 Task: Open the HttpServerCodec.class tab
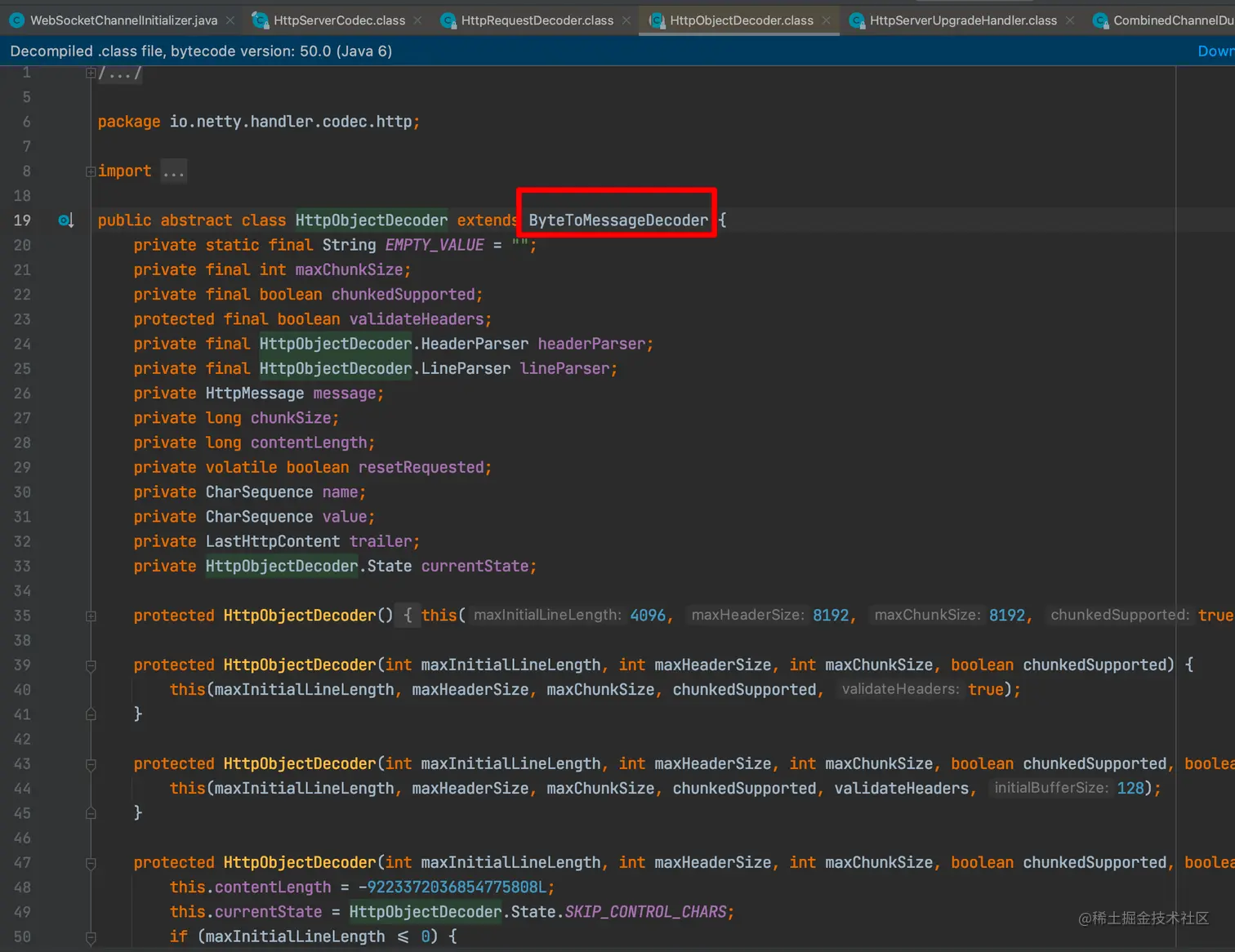pos(339,20)
